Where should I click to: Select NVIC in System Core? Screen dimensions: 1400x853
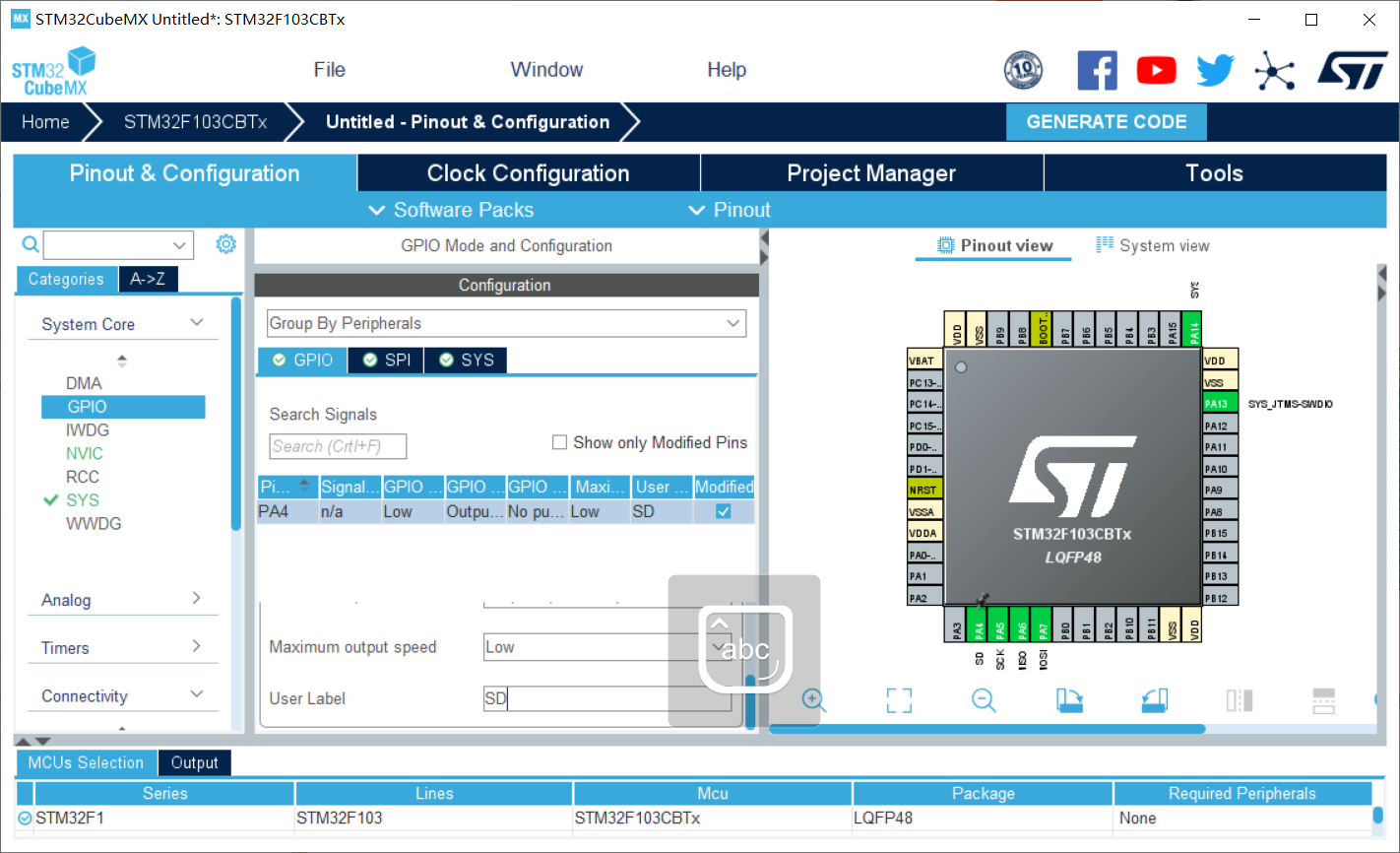point(85,453)
